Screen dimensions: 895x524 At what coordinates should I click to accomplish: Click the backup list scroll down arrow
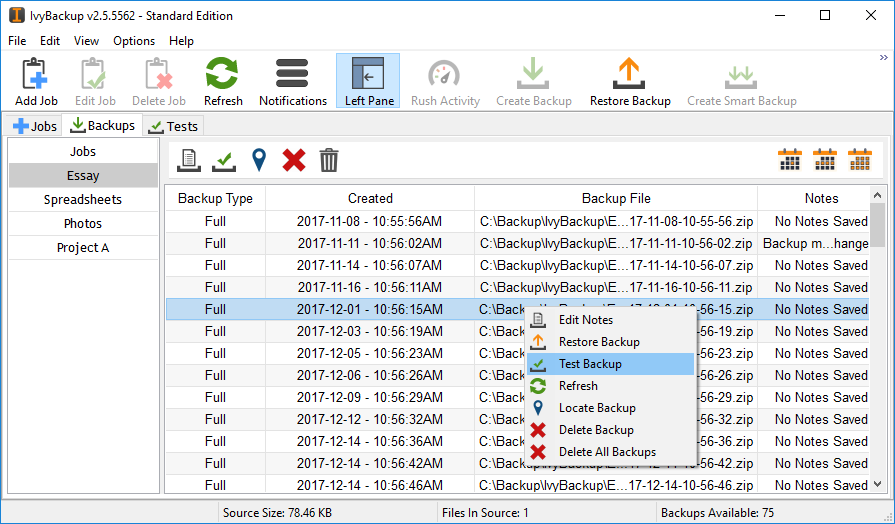pos(878,485)
